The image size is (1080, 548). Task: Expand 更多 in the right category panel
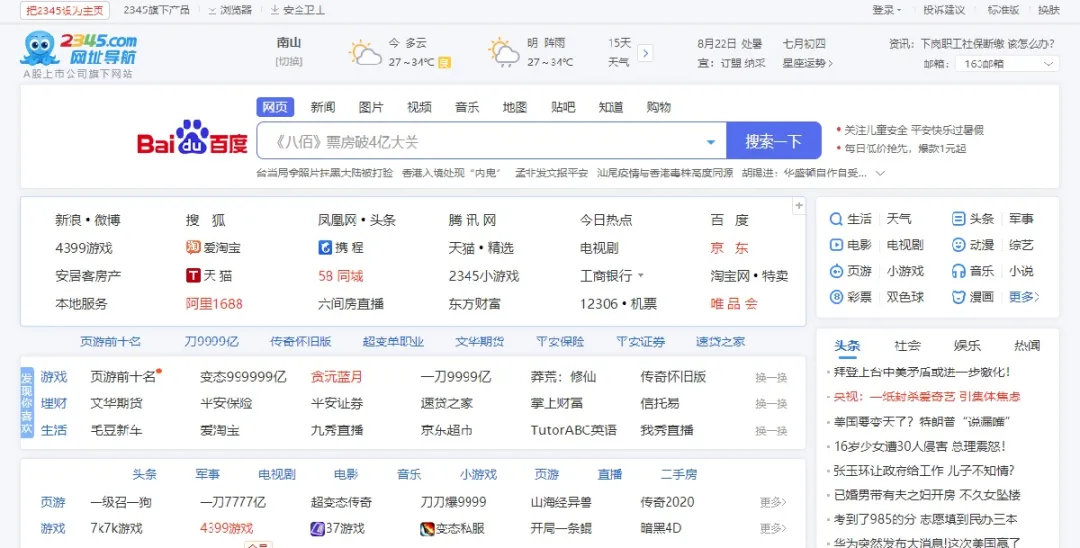[x=1024, y=297]
